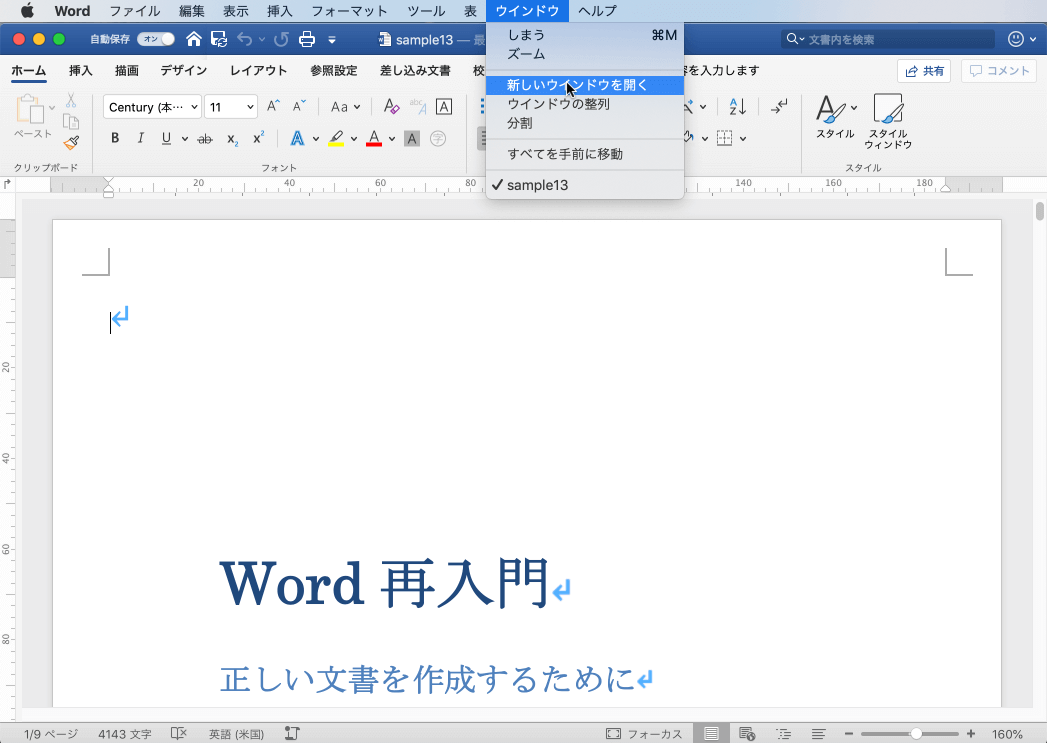Click zoom in plus button
The image size is (1047, 743).
971,734
